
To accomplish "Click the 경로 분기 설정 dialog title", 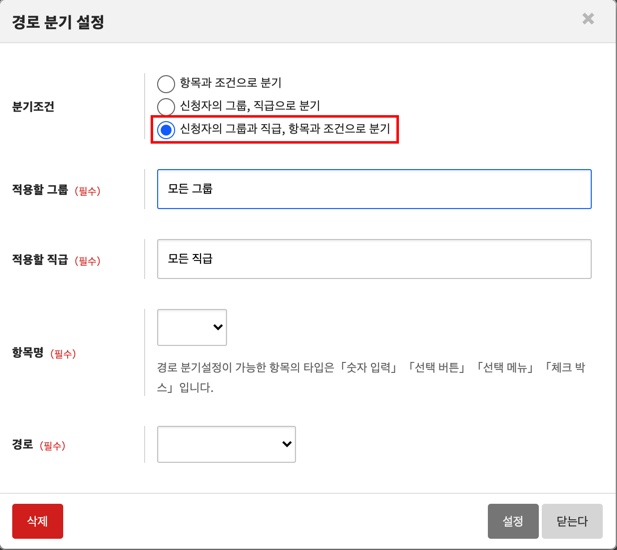I will [58, 21].
